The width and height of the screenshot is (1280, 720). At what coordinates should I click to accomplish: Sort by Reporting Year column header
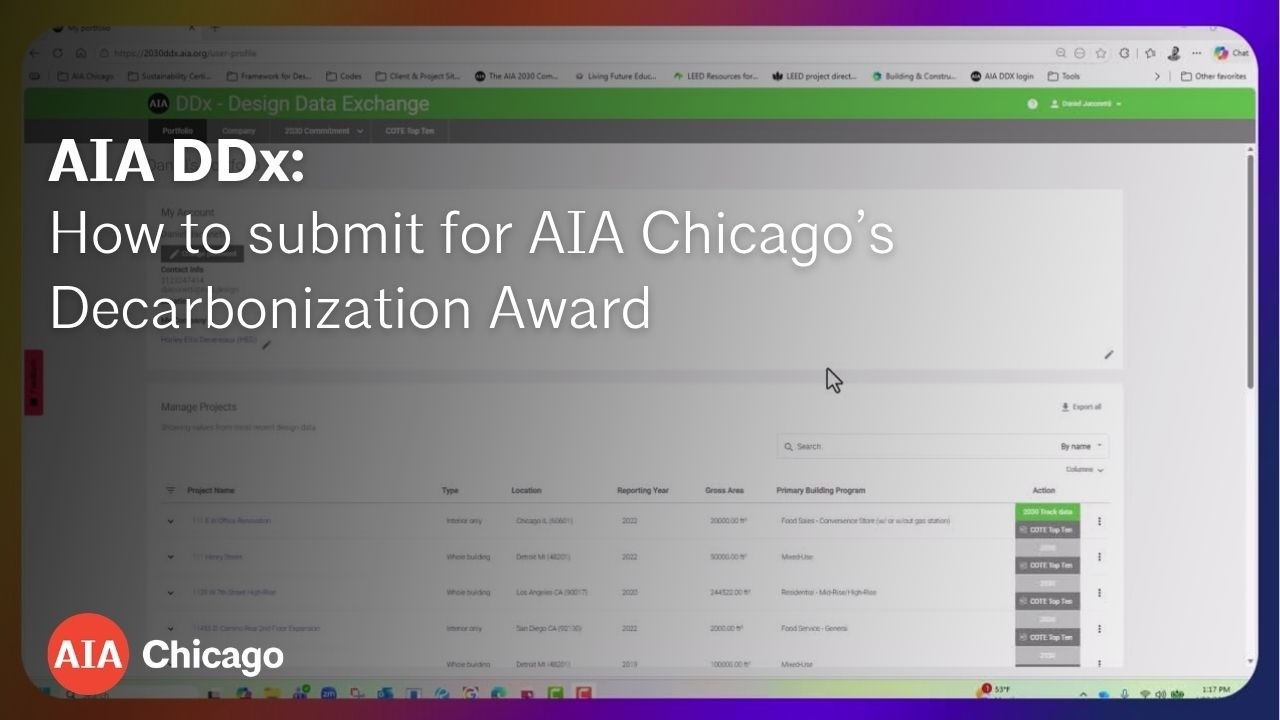click(x=643, y=490)
